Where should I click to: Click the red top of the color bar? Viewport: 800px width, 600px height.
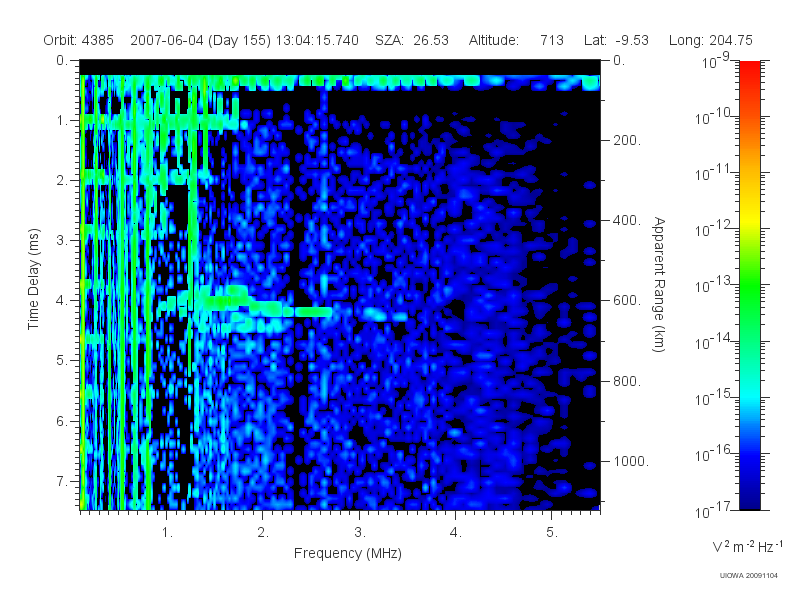[x=750, y=69]
